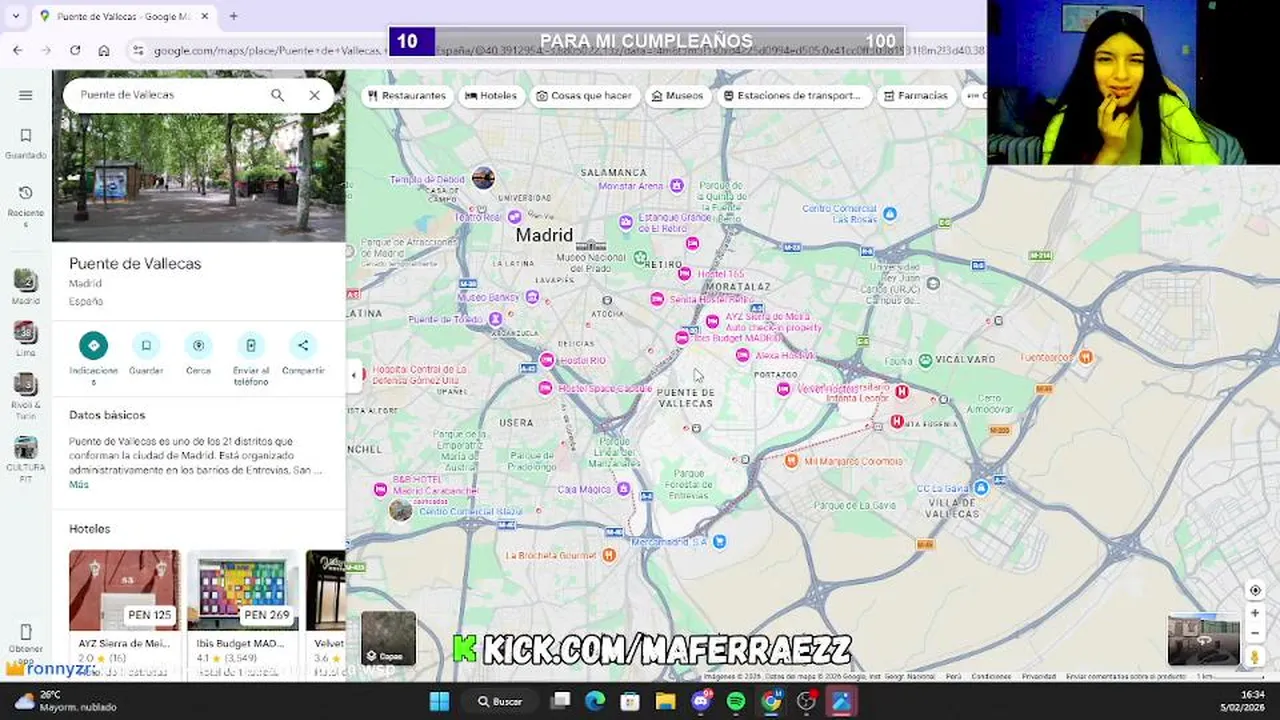Open the Puente de Vallecas header photo
Viewport: 1280px width, 720px height.
coord(199,155)
